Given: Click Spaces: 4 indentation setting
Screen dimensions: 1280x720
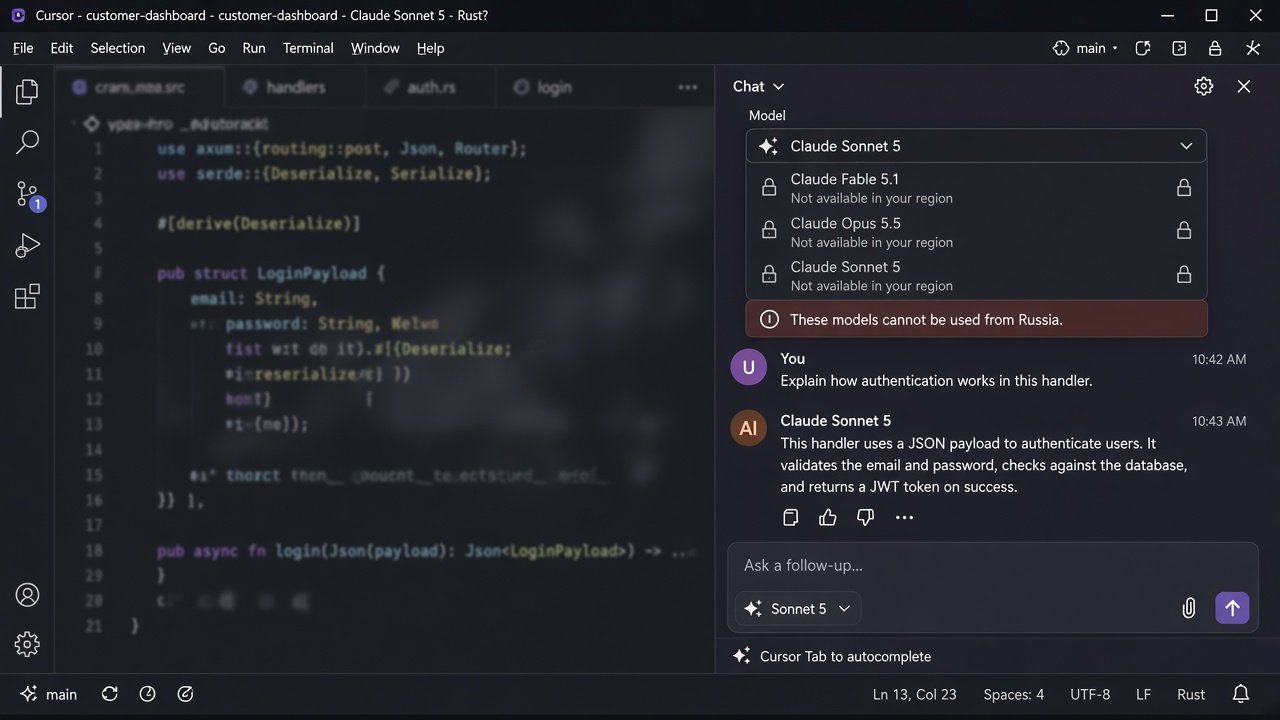Looking at the screenshot, I should tap(1013, 694).
